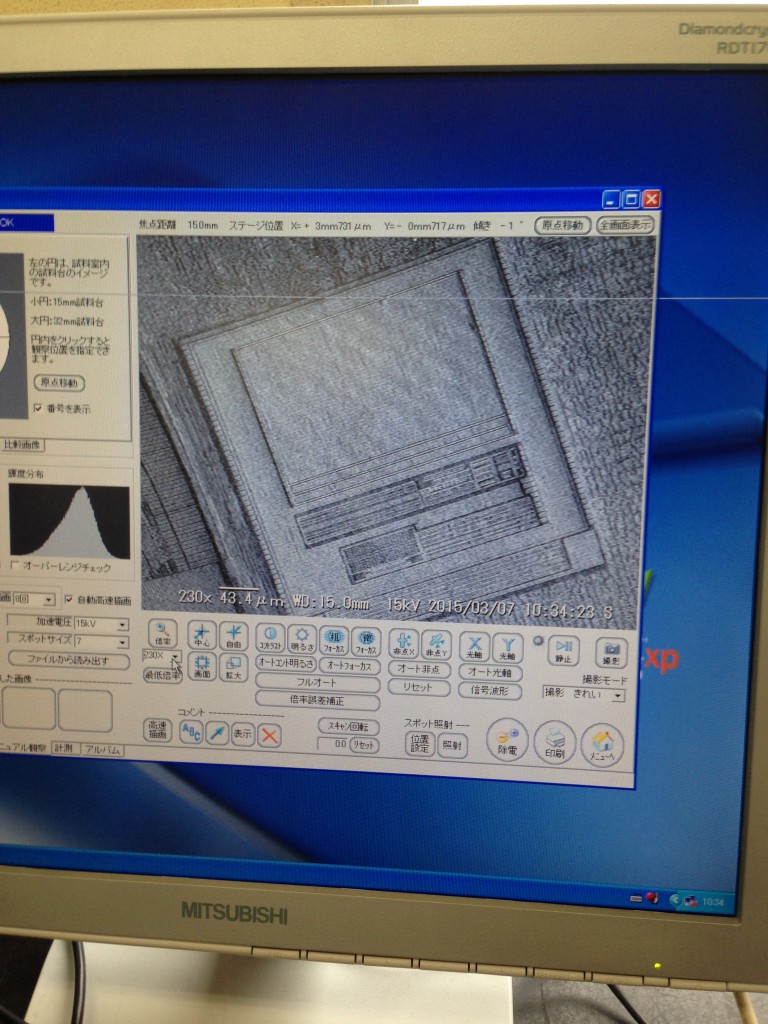Click the 静止 freeze play/pause icon

pyautogui.click(x=563, y=650)
